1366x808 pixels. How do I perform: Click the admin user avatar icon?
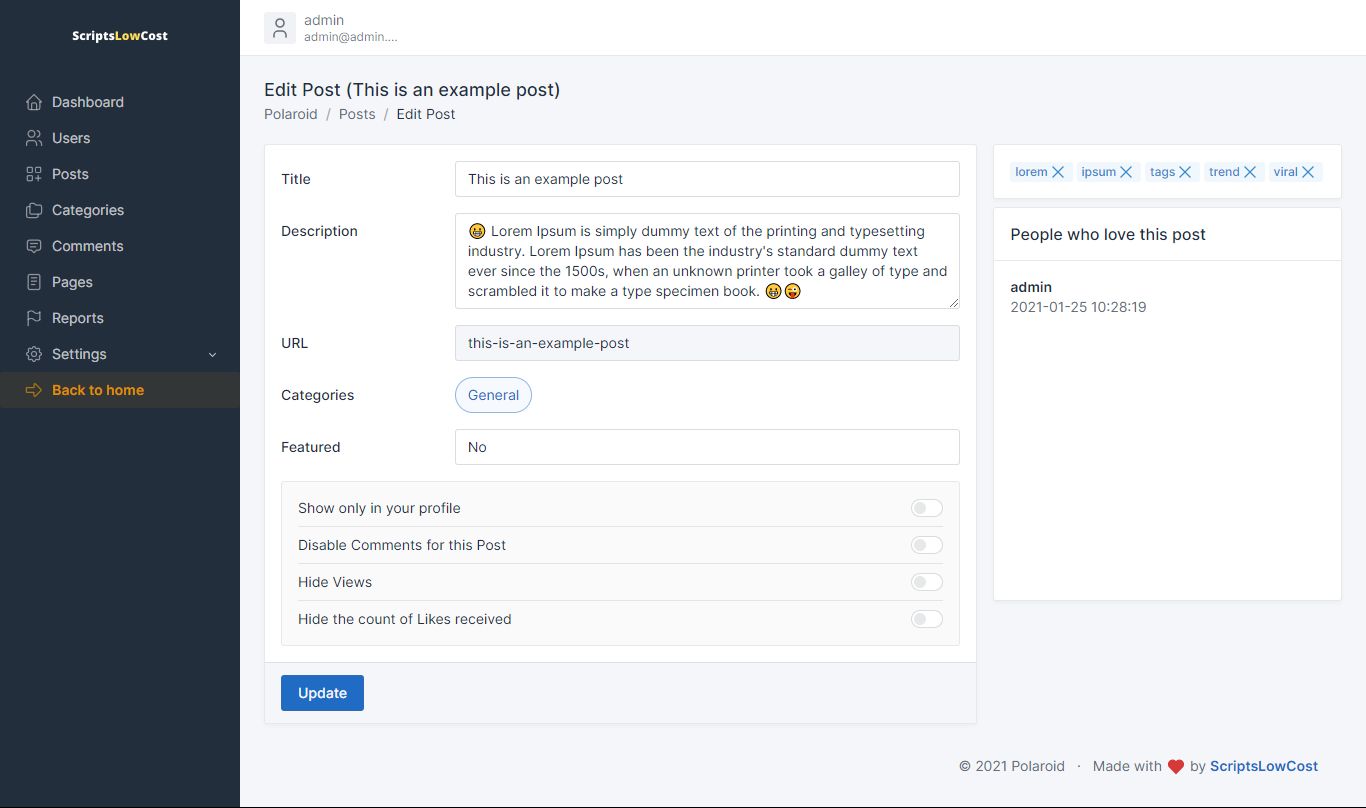coord(280,28)
